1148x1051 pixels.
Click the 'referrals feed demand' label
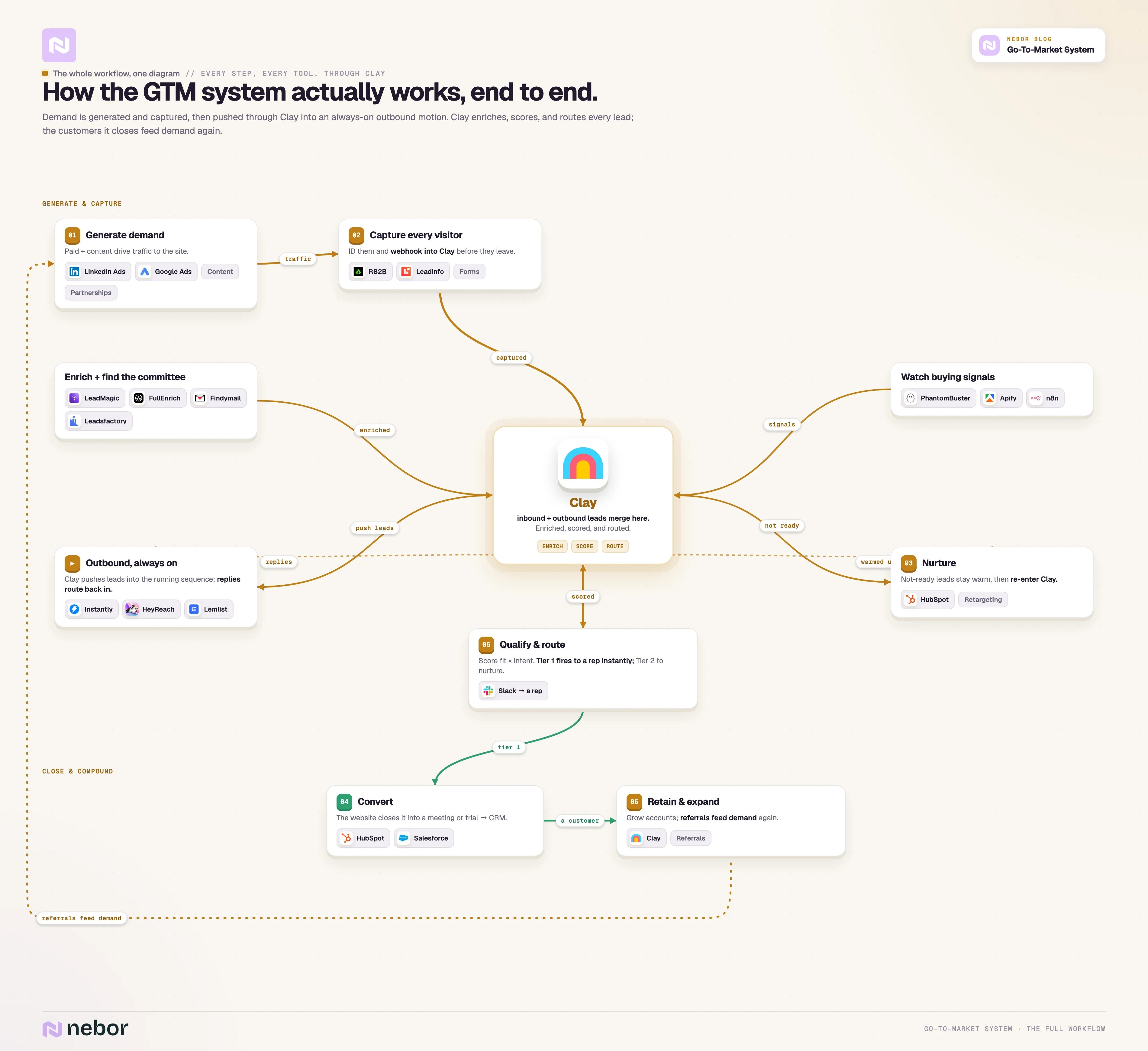tap(82, 918)
